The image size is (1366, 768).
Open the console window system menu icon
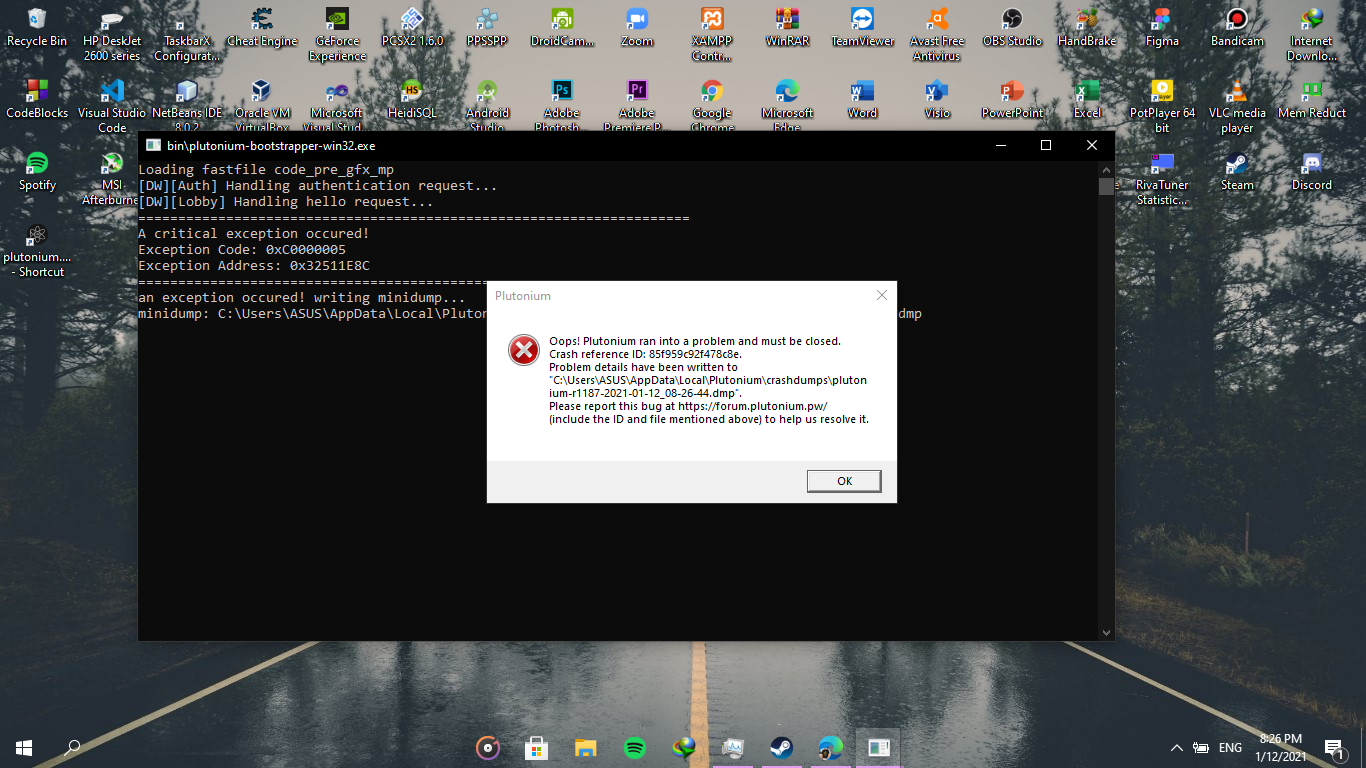pyautogui.click(x=153, y=145)
